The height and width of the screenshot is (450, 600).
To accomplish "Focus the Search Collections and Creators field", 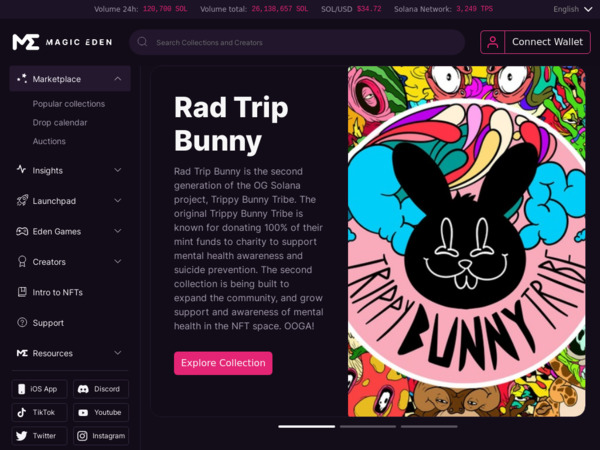I will point(297,42).
